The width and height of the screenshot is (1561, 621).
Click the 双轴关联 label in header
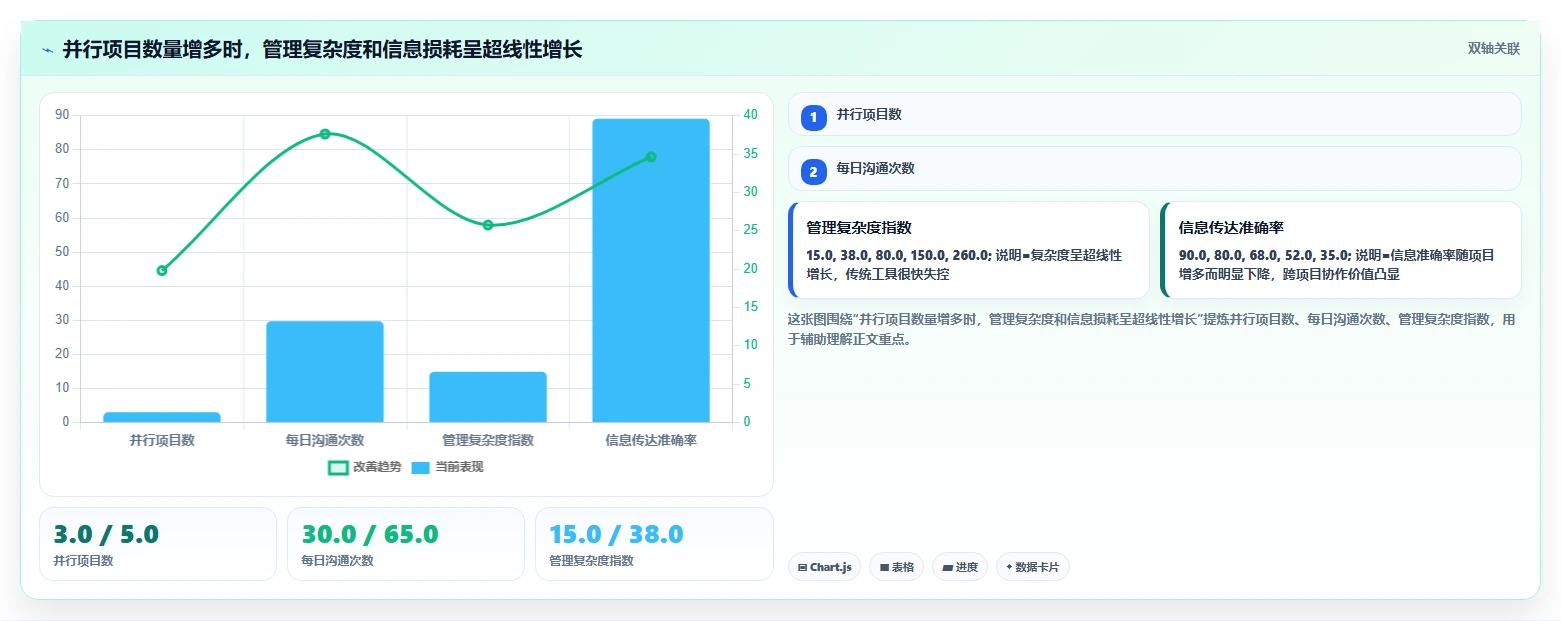pyautogui.click(x=1493, y=49)
